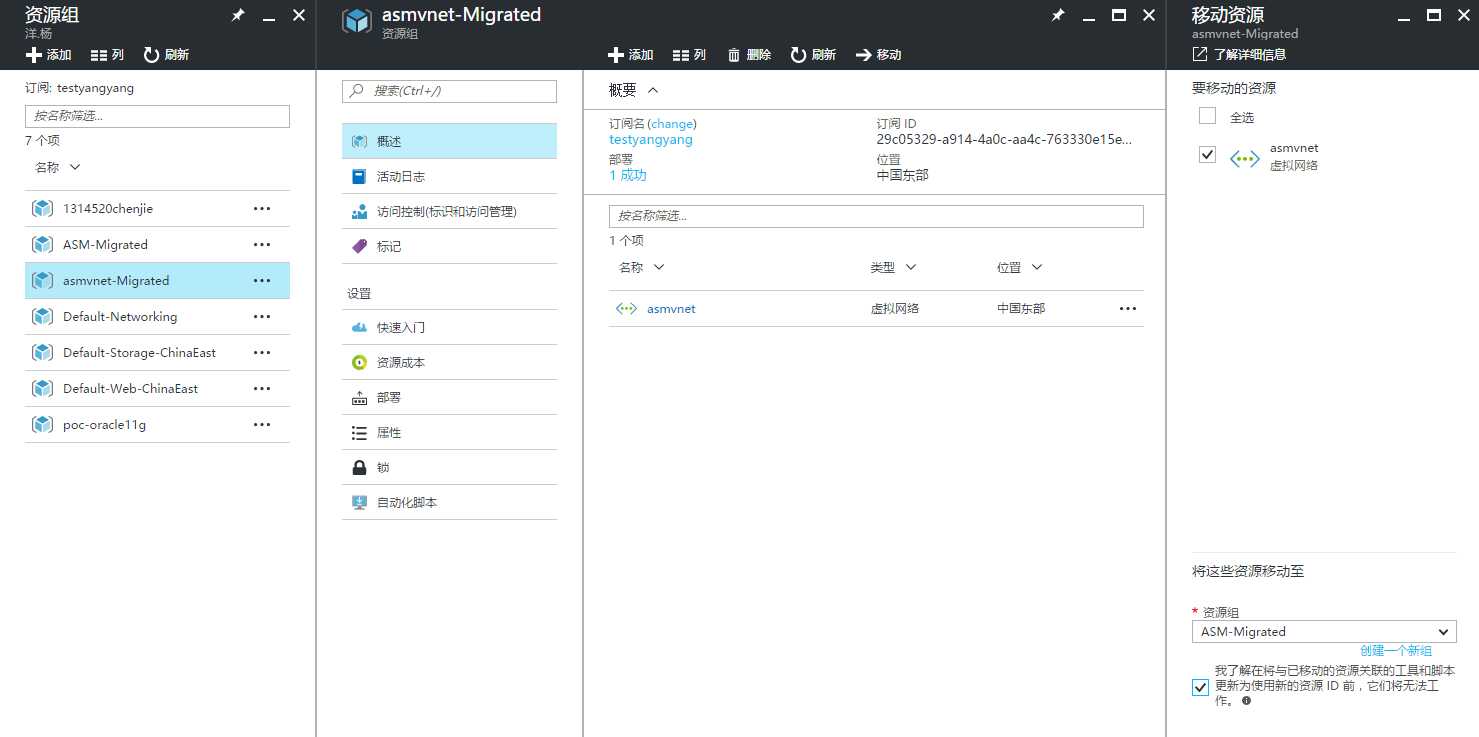
Task: Open the 1314520chenjie resource group
Action: click(108, 209)
